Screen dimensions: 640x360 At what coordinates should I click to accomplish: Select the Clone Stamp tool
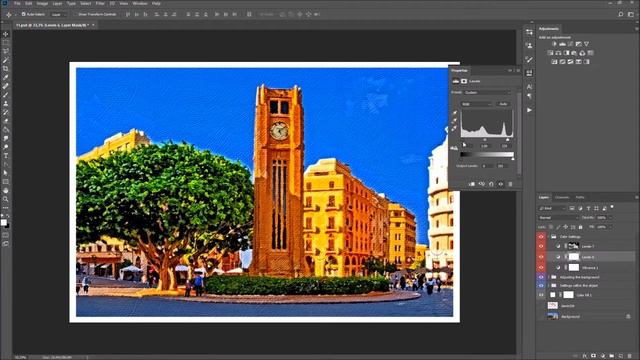tap(6, 103)
